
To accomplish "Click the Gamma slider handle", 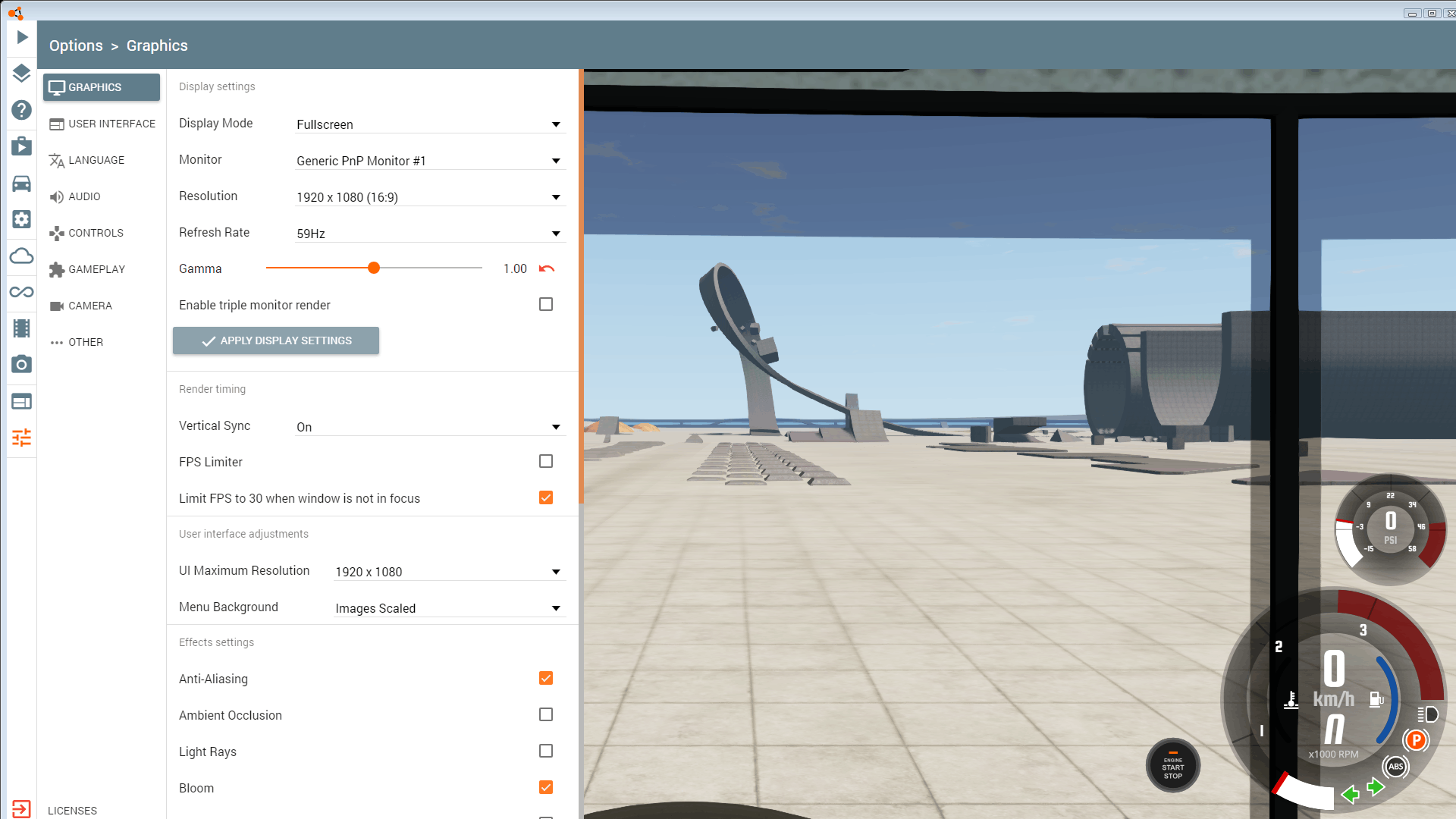I will (x=374, y=268).
